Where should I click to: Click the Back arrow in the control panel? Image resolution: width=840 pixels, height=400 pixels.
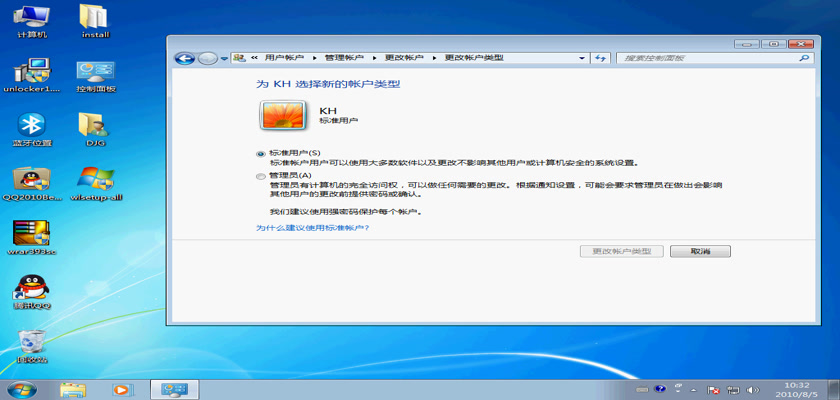(184, 58)
